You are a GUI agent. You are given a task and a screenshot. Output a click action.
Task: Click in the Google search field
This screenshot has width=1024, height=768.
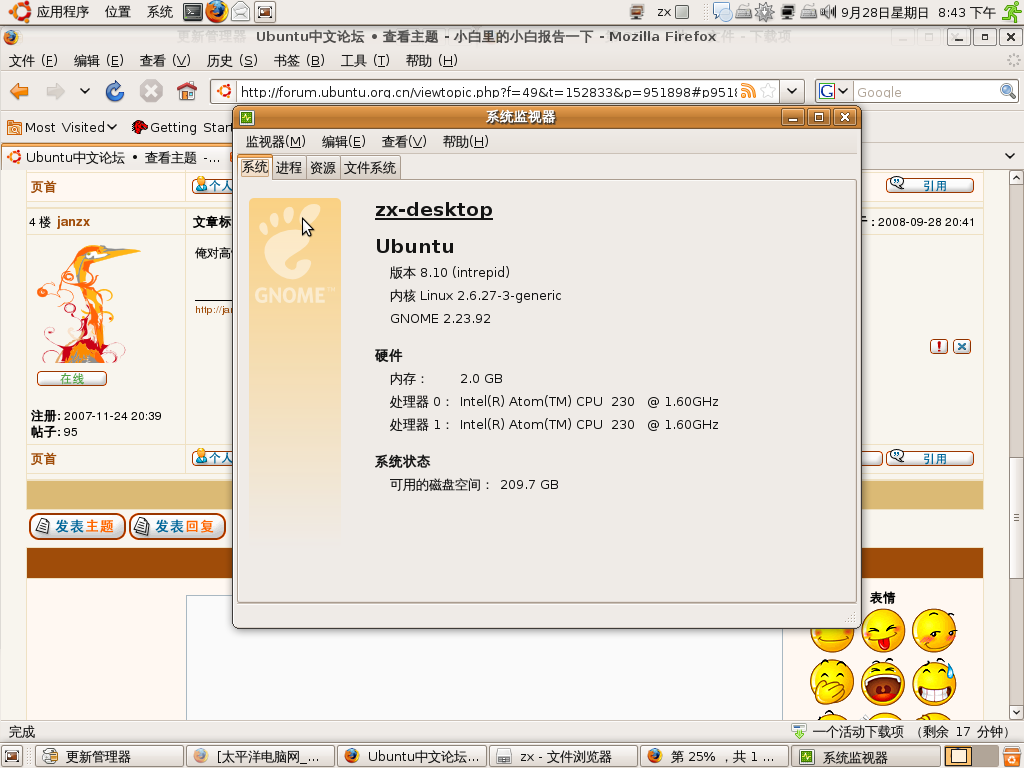click(x=926, y=92)
